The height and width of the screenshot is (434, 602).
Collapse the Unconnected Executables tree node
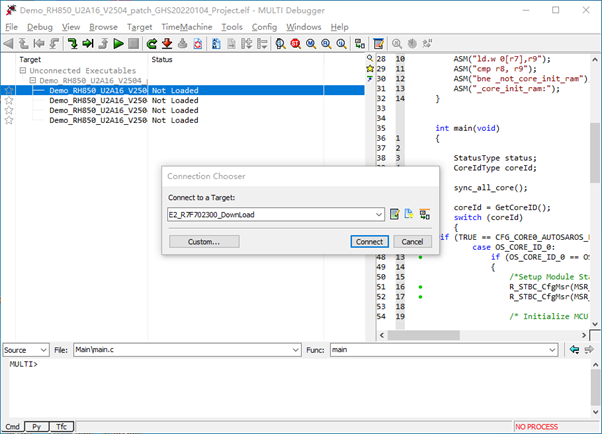(23, 71)
